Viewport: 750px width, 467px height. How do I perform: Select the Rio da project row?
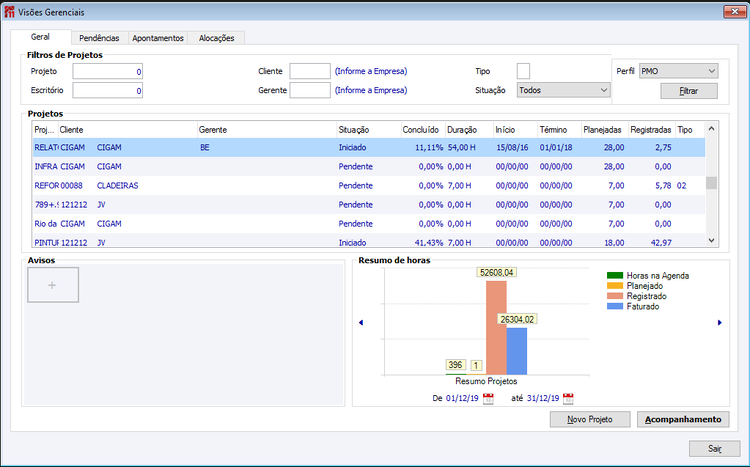[369, 224]
